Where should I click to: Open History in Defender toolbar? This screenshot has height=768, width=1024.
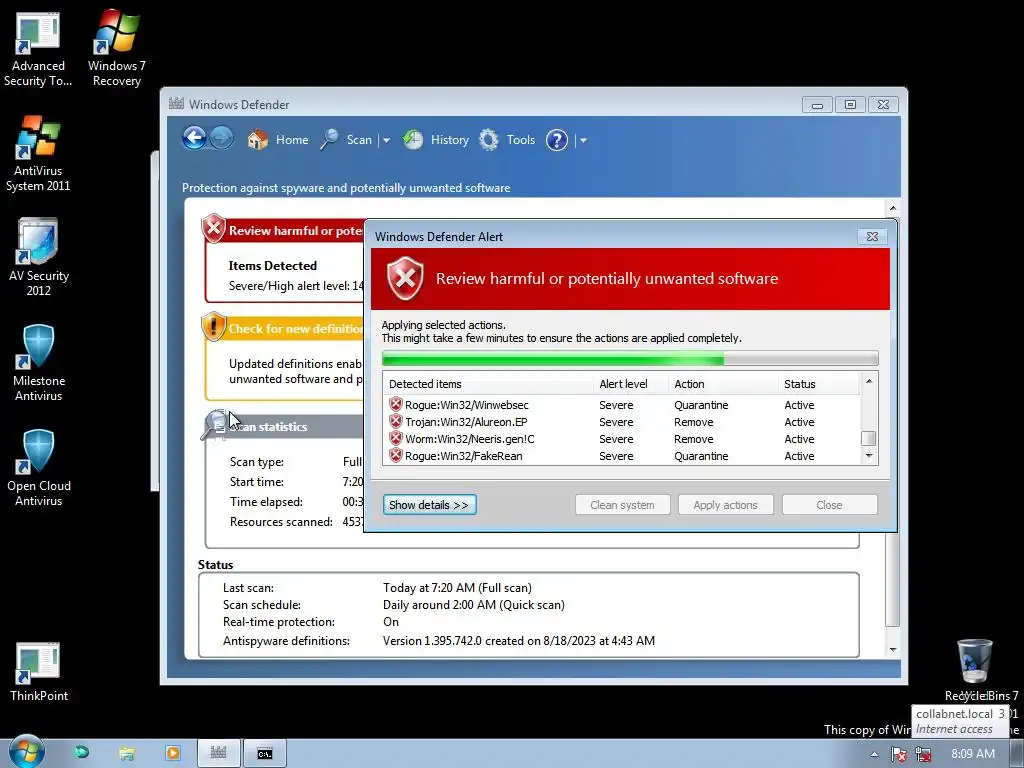click(436, 140)
